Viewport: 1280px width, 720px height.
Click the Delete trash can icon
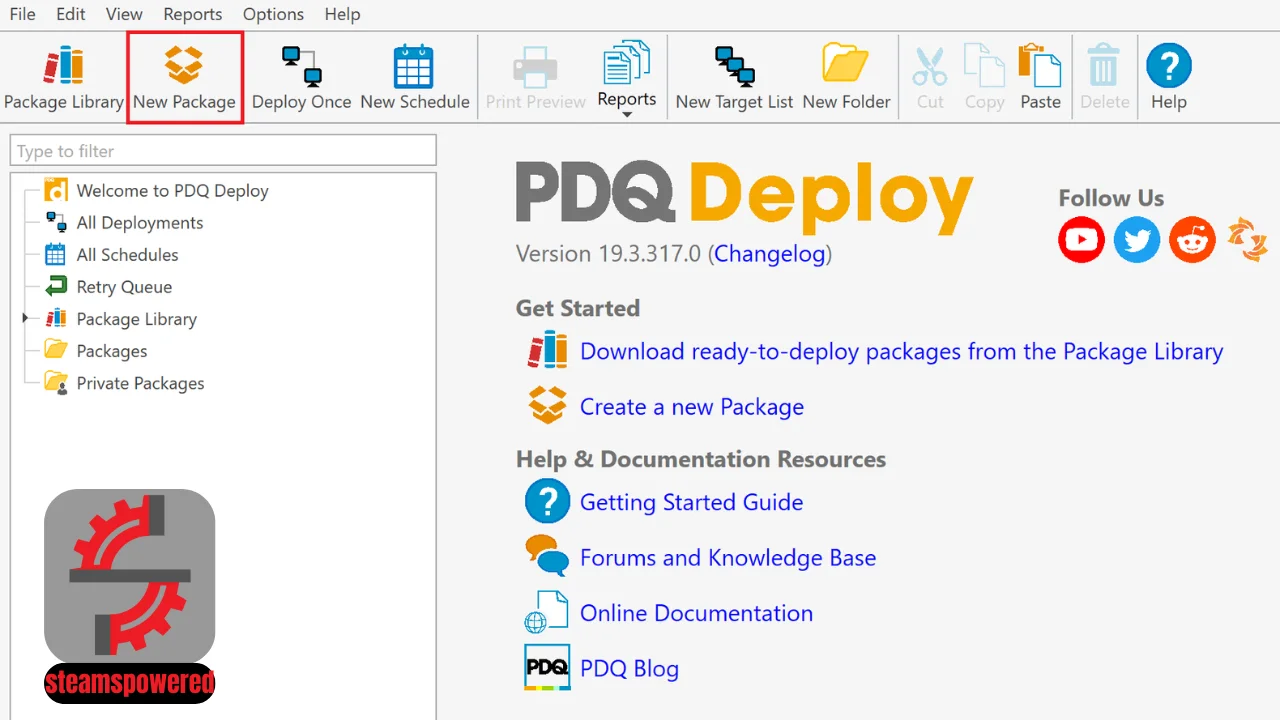1104,78
